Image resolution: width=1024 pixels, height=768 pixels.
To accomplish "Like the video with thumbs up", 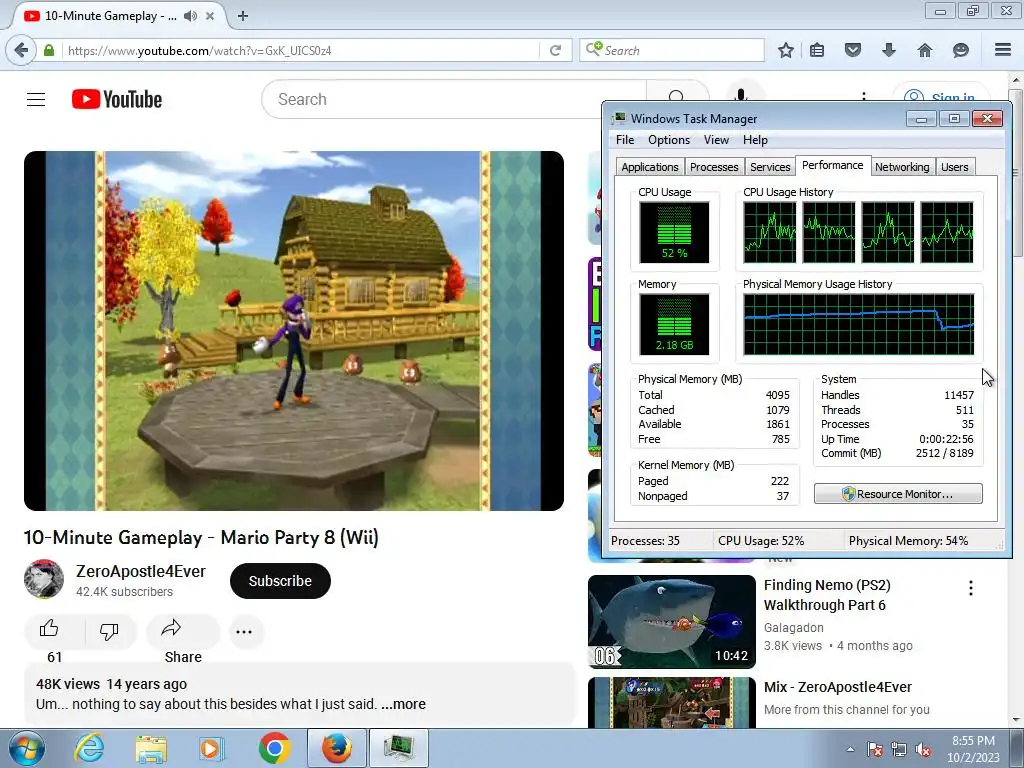I will tap(49, 630).
